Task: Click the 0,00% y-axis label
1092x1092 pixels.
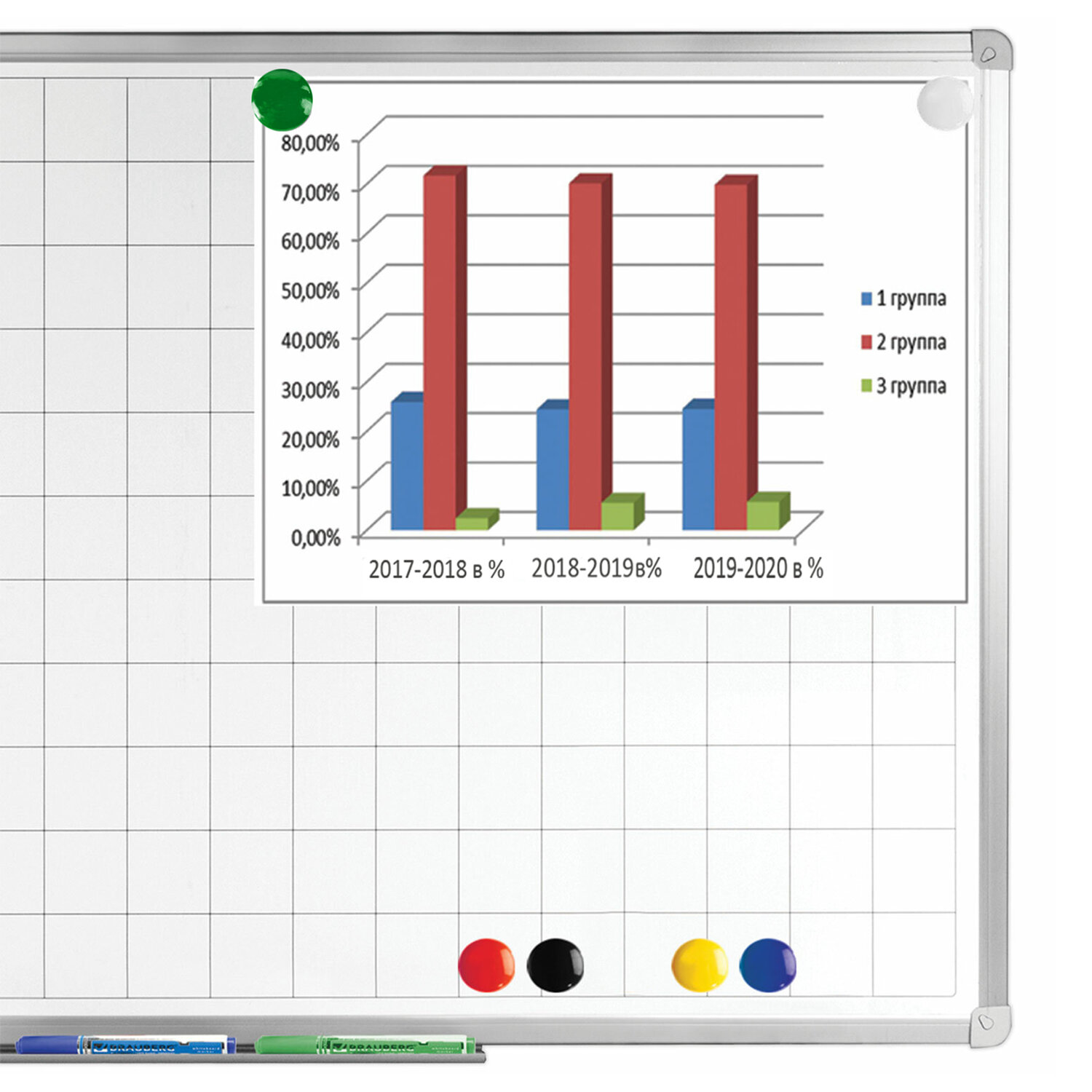Action: (315, 538)
